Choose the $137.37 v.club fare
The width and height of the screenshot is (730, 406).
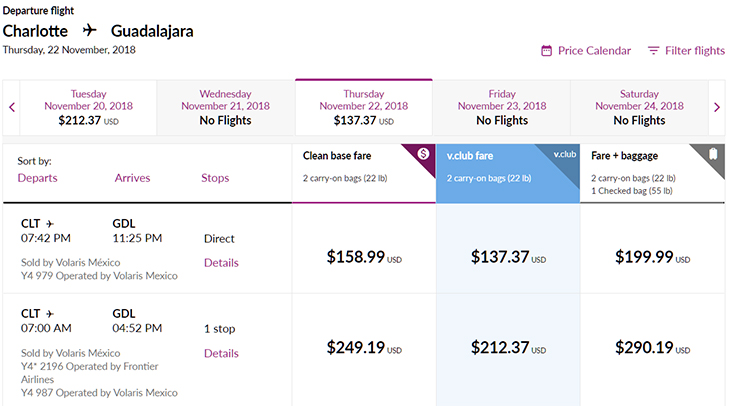[508, 257]
